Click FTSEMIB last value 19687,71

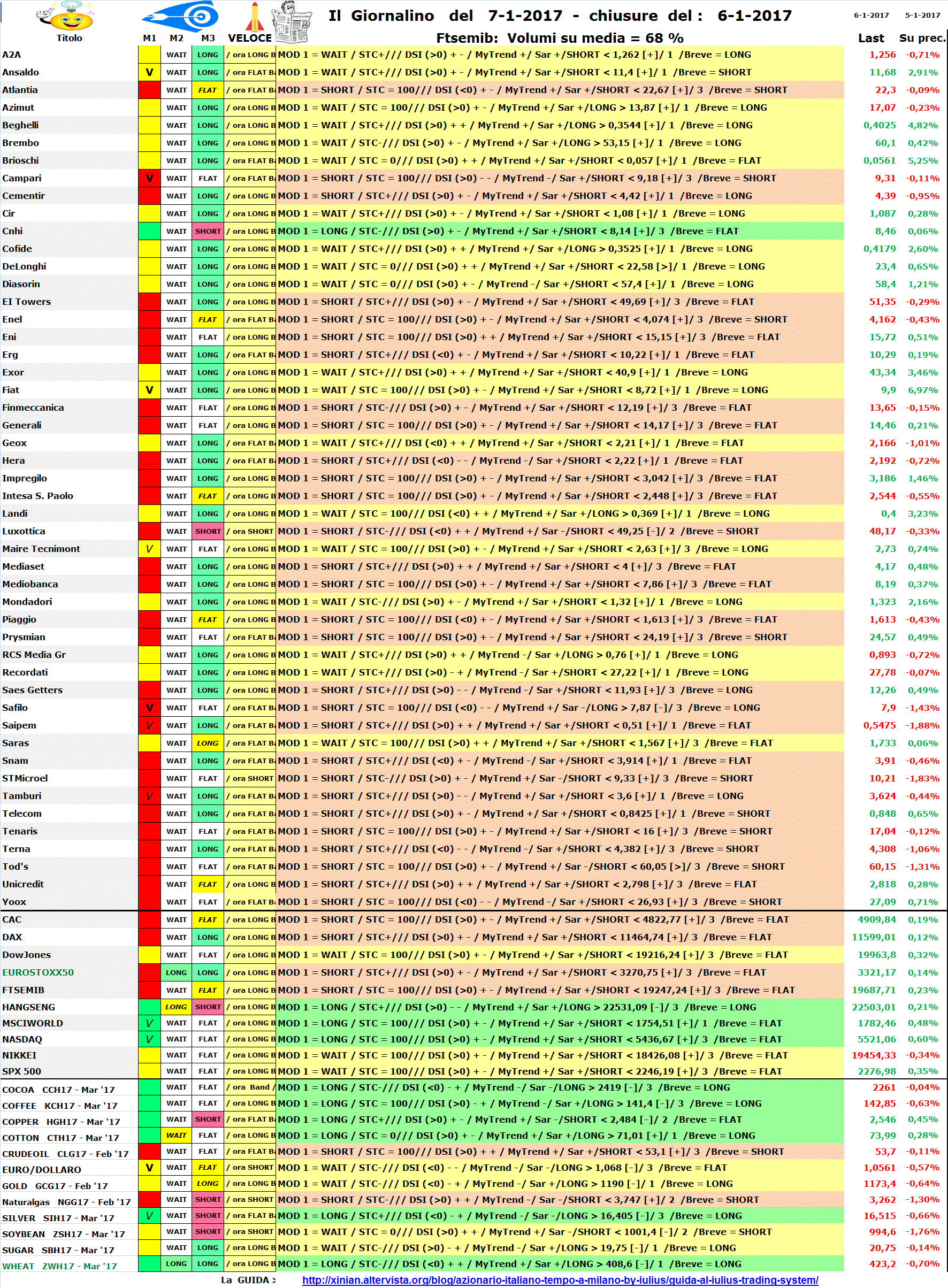point(874,990)
